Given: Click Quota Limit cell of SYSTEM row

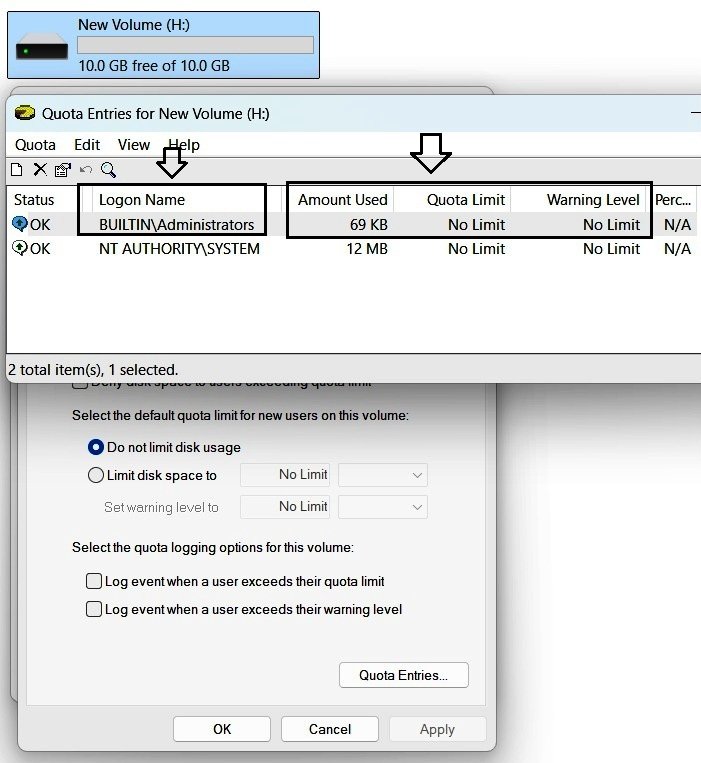Looking at the screenshot, I should pyautogui.click(x=476, y=249).
